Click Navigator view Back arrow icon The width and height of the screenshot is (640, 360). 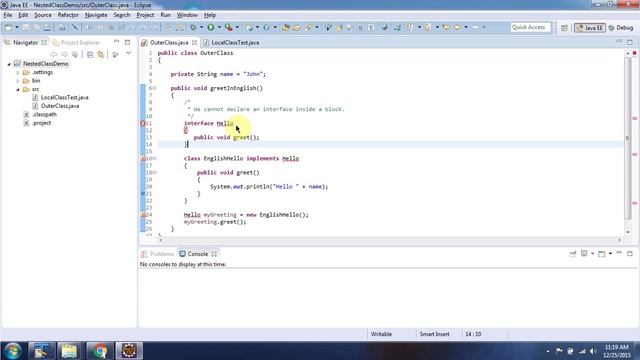tap(53, 54)
